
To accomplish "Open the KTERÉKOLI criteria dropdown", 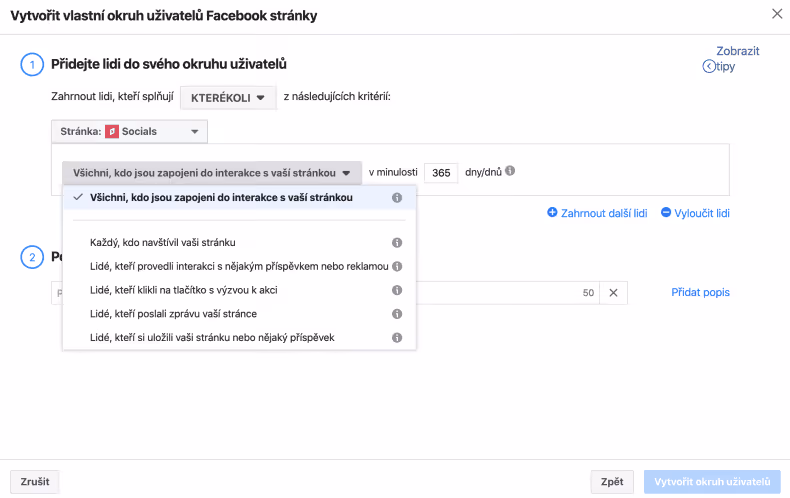I will (228, 97).
